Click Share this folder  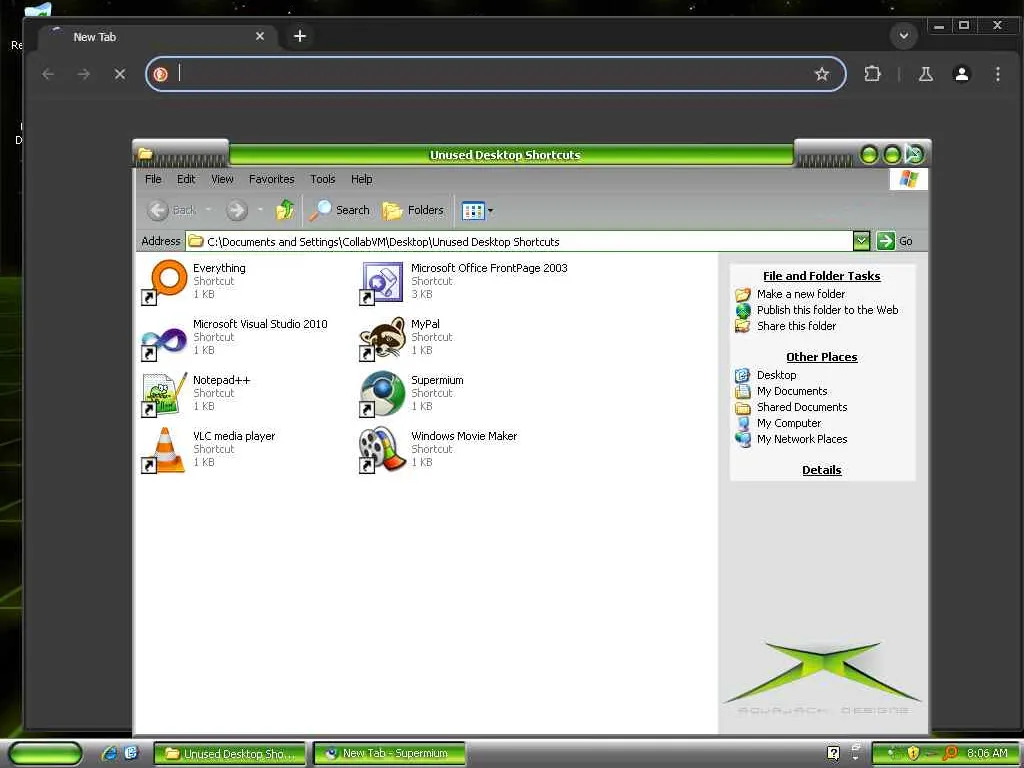click(796, 326)
